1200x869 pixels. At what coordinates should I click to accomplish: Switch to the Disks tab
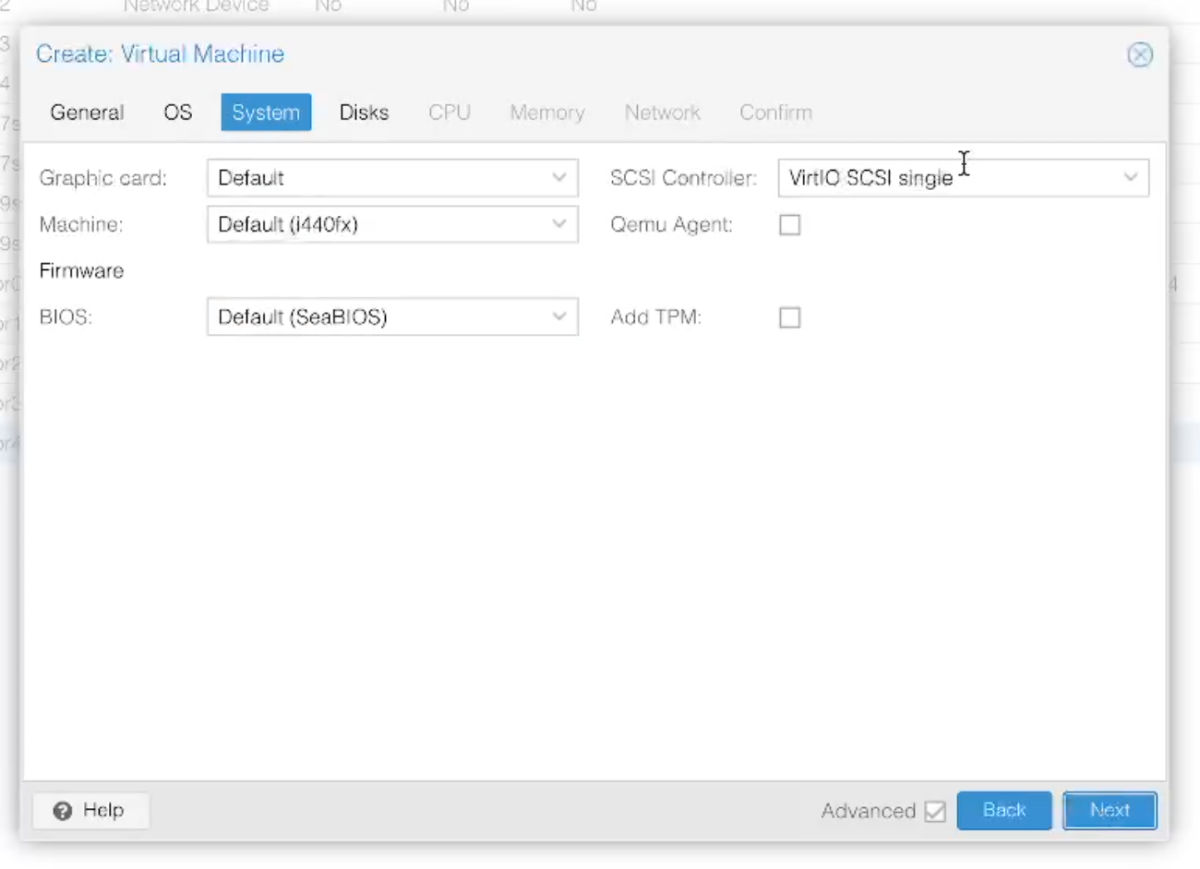click(363, 112)
